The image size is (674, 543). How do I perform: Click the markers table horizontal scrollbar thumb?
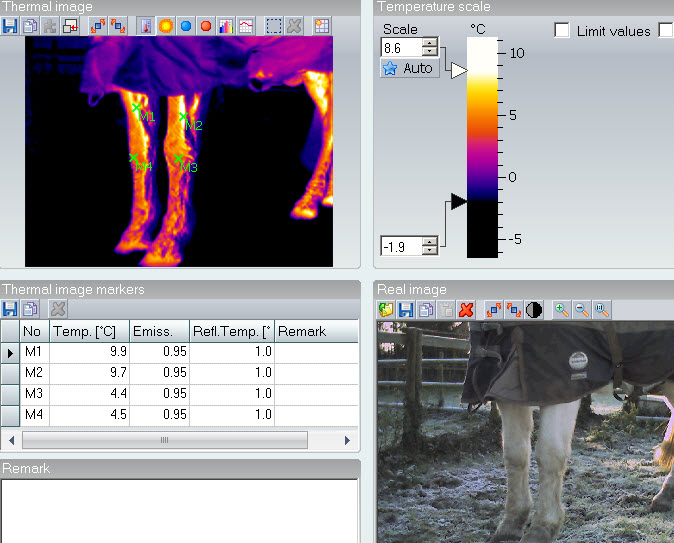[x=165, y=440]
